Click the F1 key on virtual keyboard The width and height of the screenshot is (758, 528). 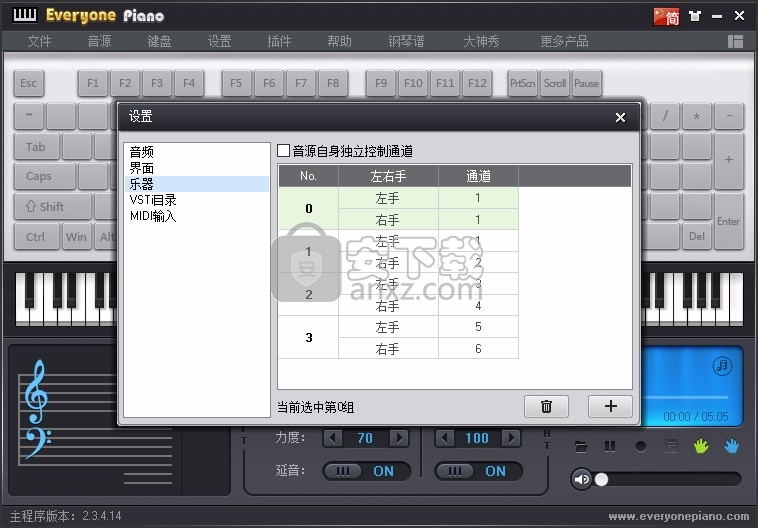pos(92,83)
